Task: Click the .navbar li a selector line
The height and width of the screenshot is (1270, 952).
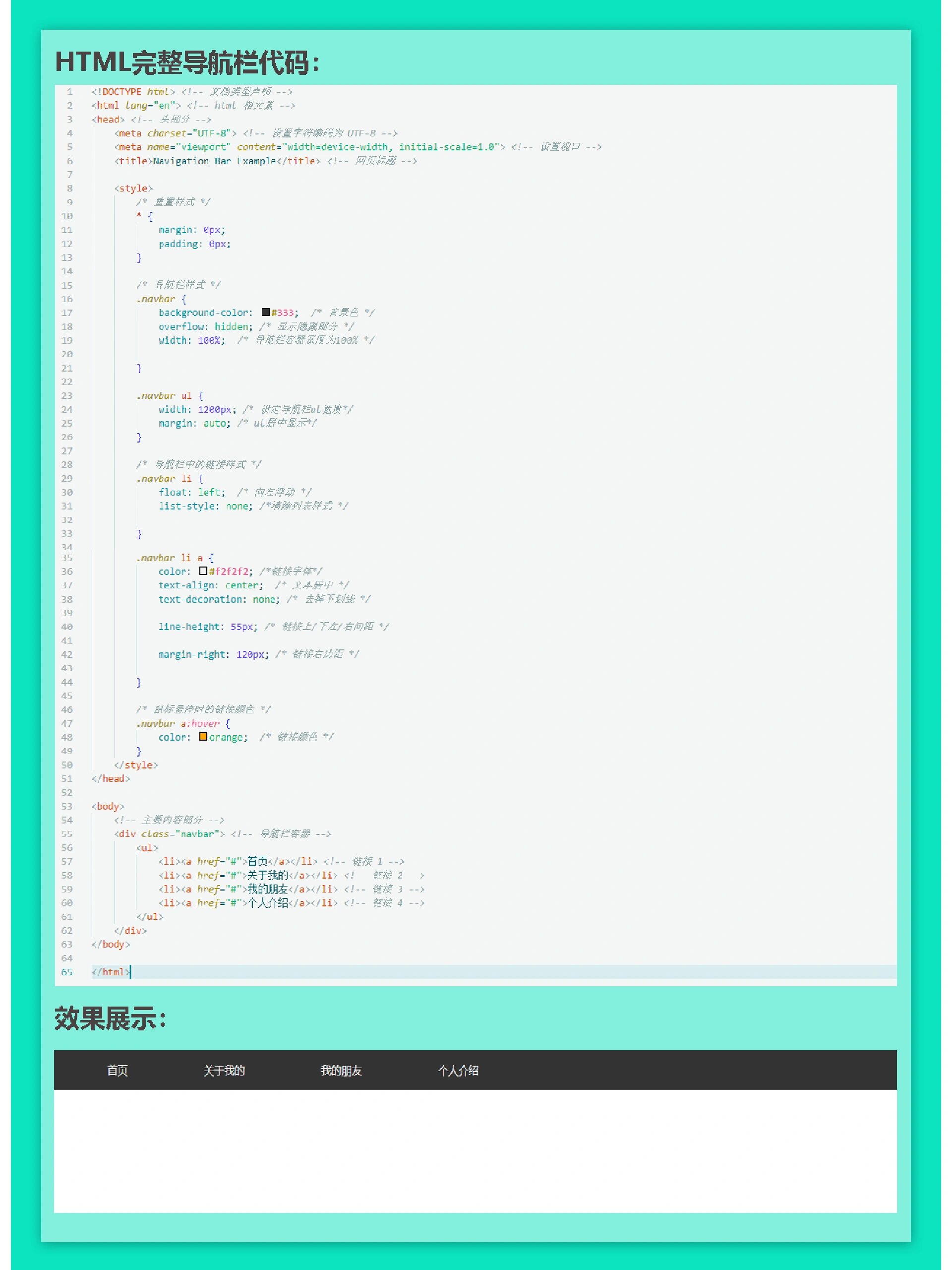Action: click(175, 558)
